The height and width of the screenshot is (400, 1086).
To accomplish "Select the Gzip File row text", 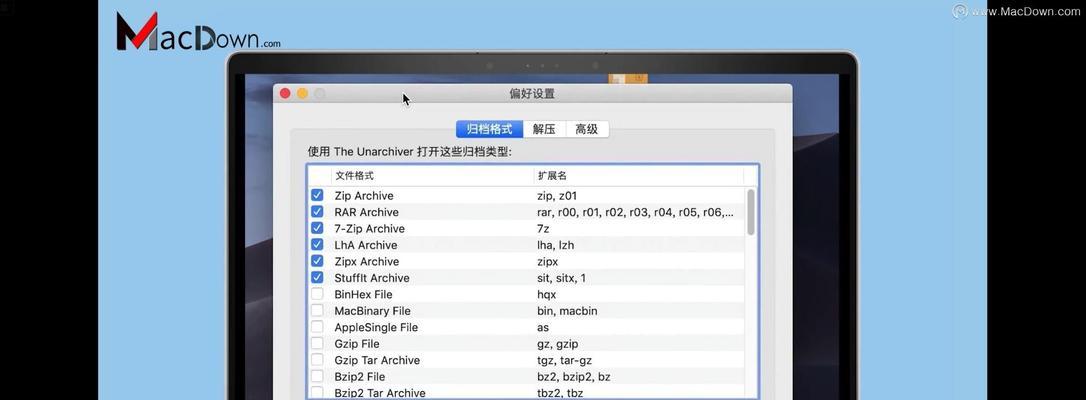I will (357, 344).
